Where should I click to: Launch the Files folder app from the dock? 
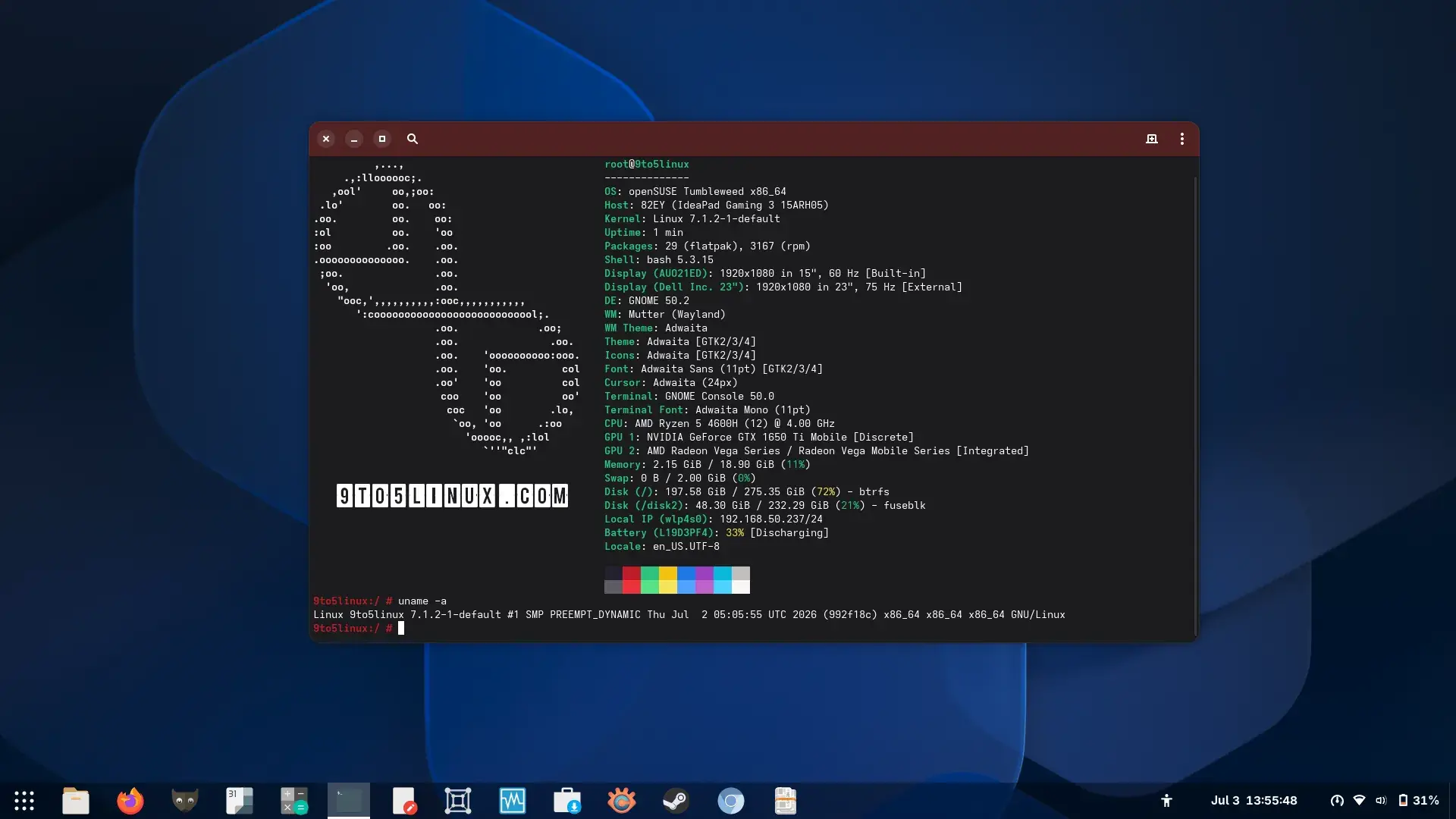click(76, 801)
